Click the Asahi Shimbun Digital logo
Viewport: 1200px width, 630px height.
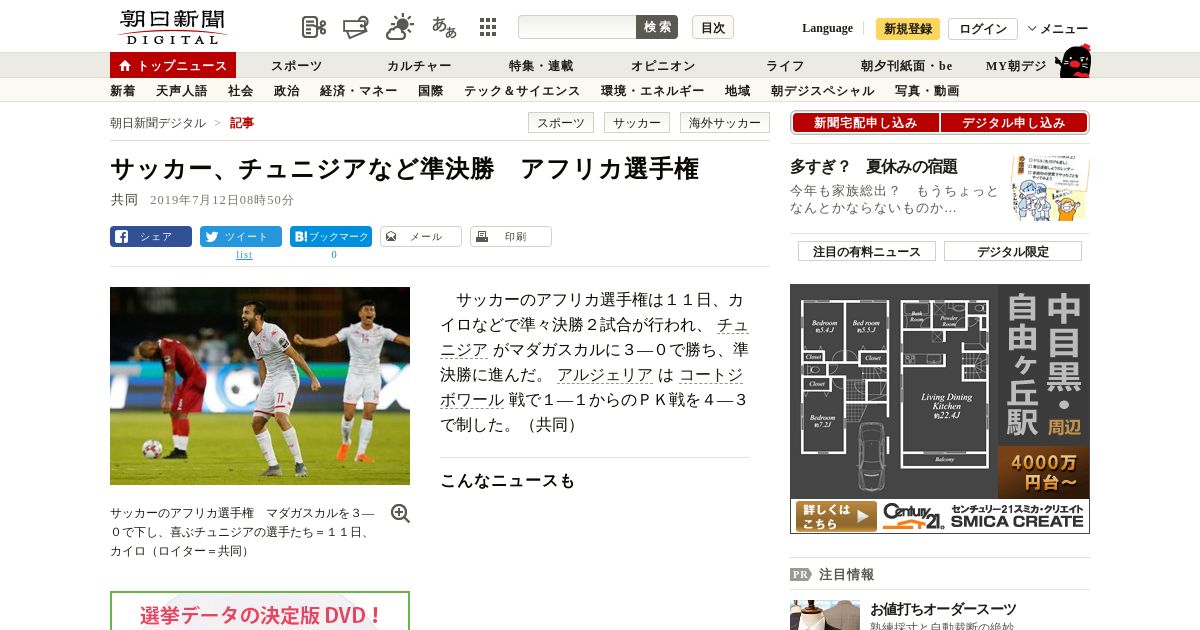(x=173, y=27)
